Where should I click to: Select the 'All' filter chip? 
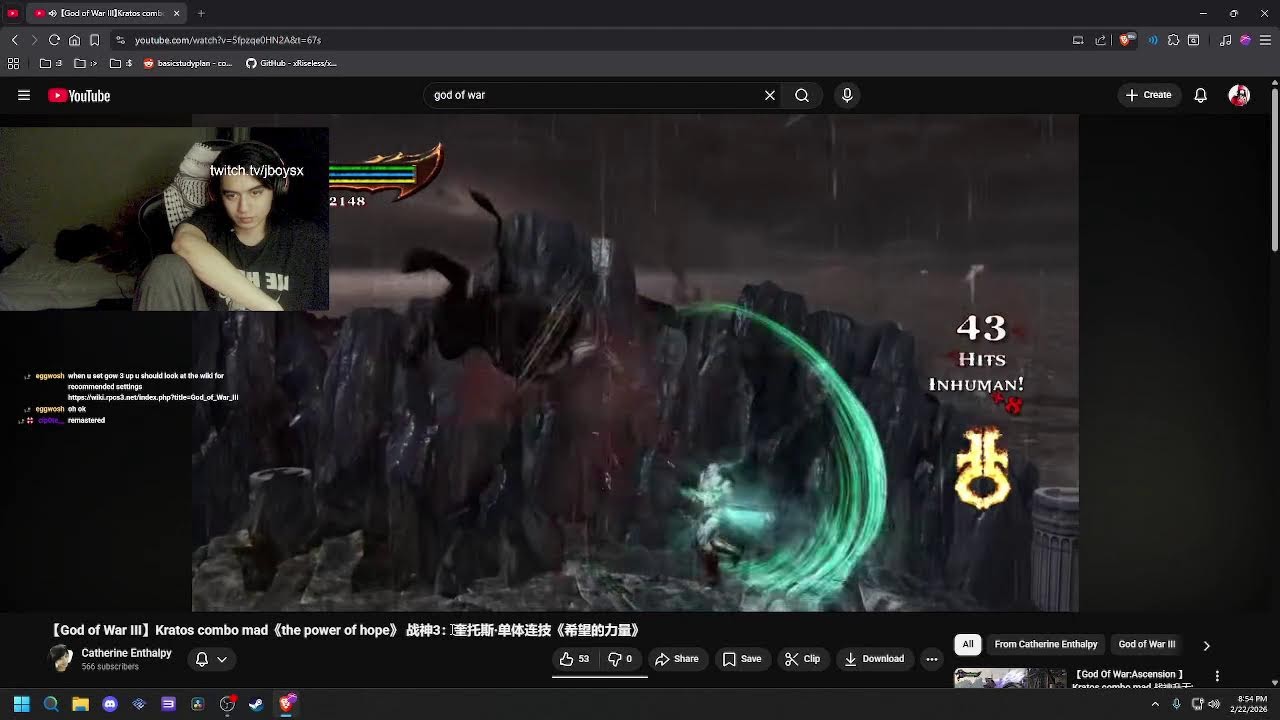[968, 644]
